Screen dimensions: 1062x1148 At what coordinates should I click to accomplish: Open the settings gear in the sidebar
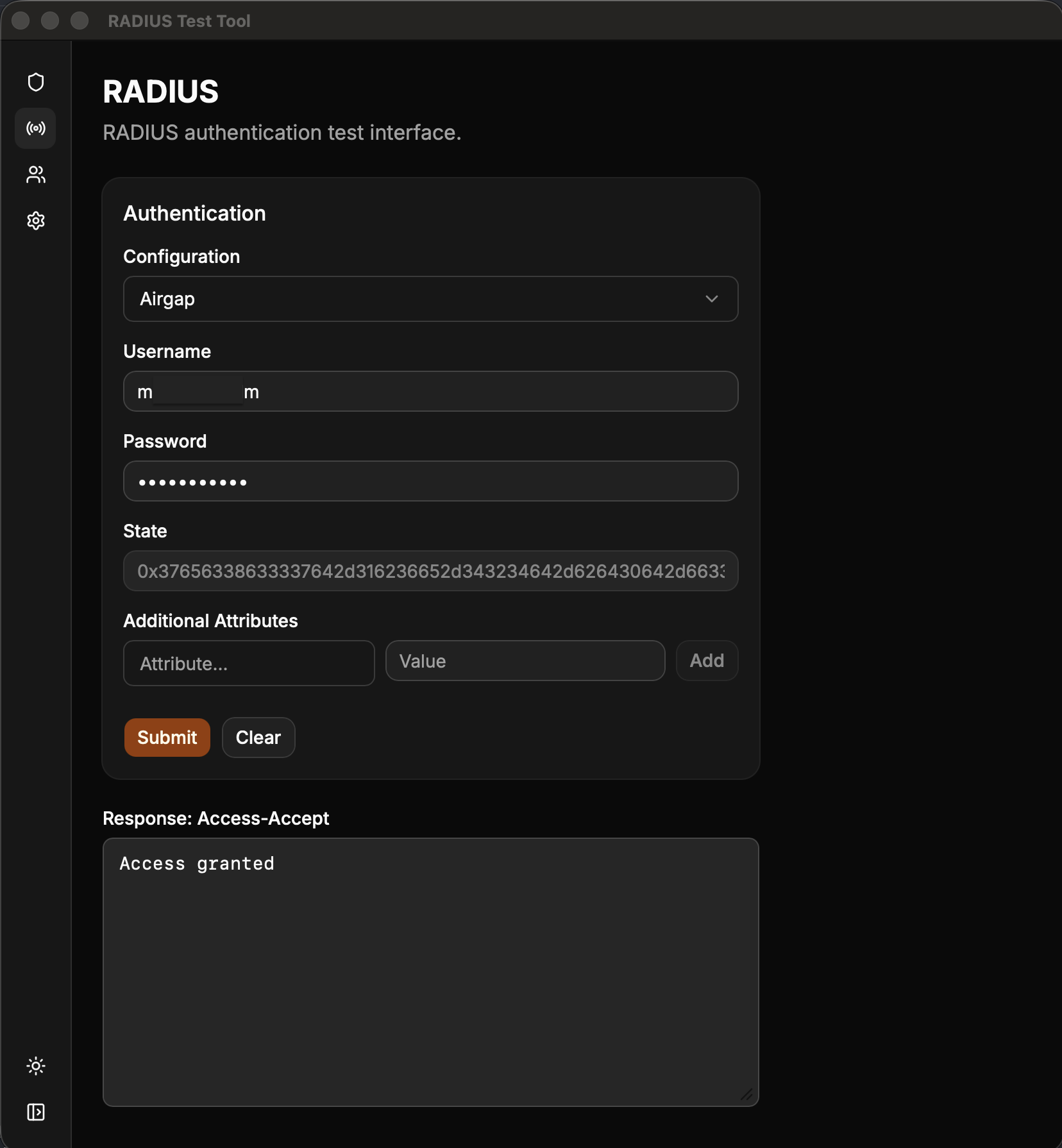point(36,221)
